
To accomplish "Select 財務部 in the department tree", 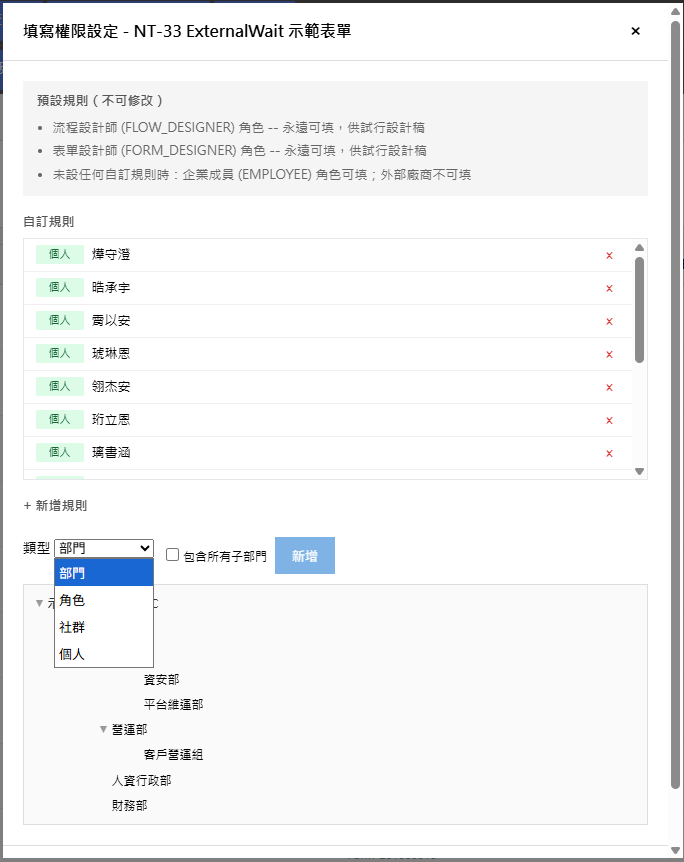I will point(130,805).
